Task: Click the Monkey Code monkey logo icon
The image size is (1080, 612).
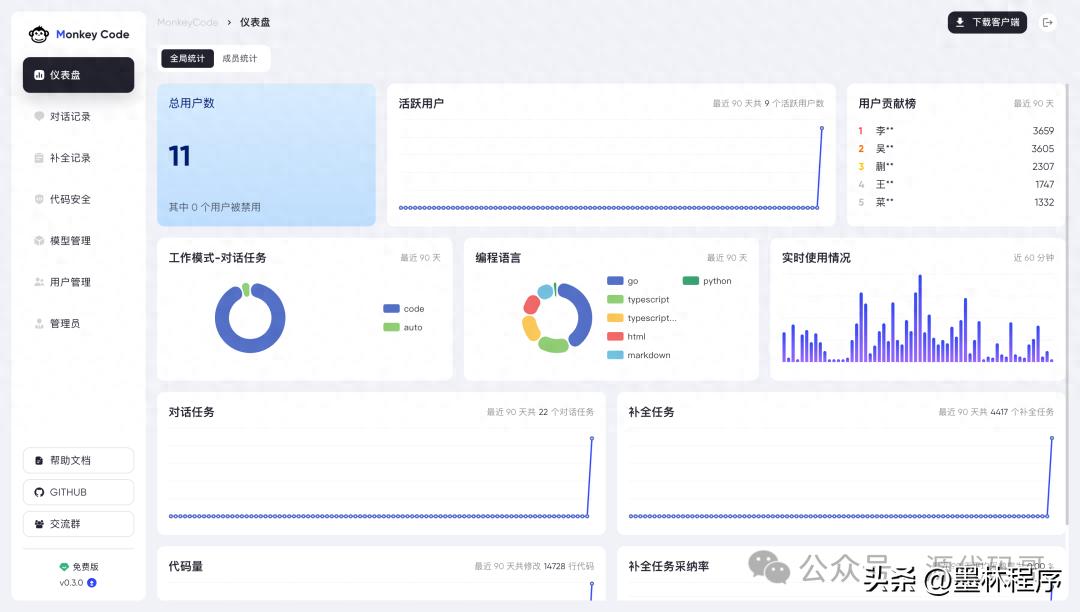Action: tap(39, 34)
